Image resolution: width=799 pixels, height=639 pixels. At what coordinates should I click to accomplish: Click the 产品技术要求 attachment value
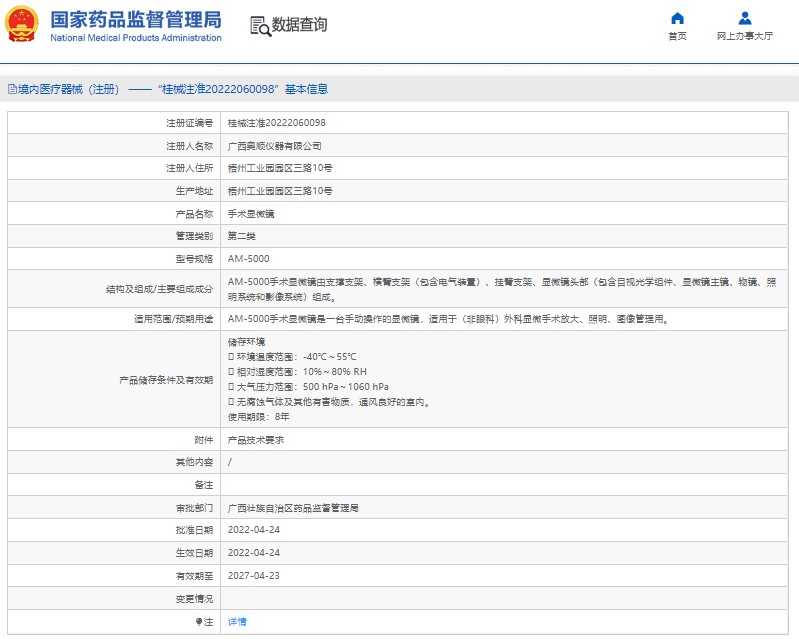pyautogui.click(x=256, y=439)
